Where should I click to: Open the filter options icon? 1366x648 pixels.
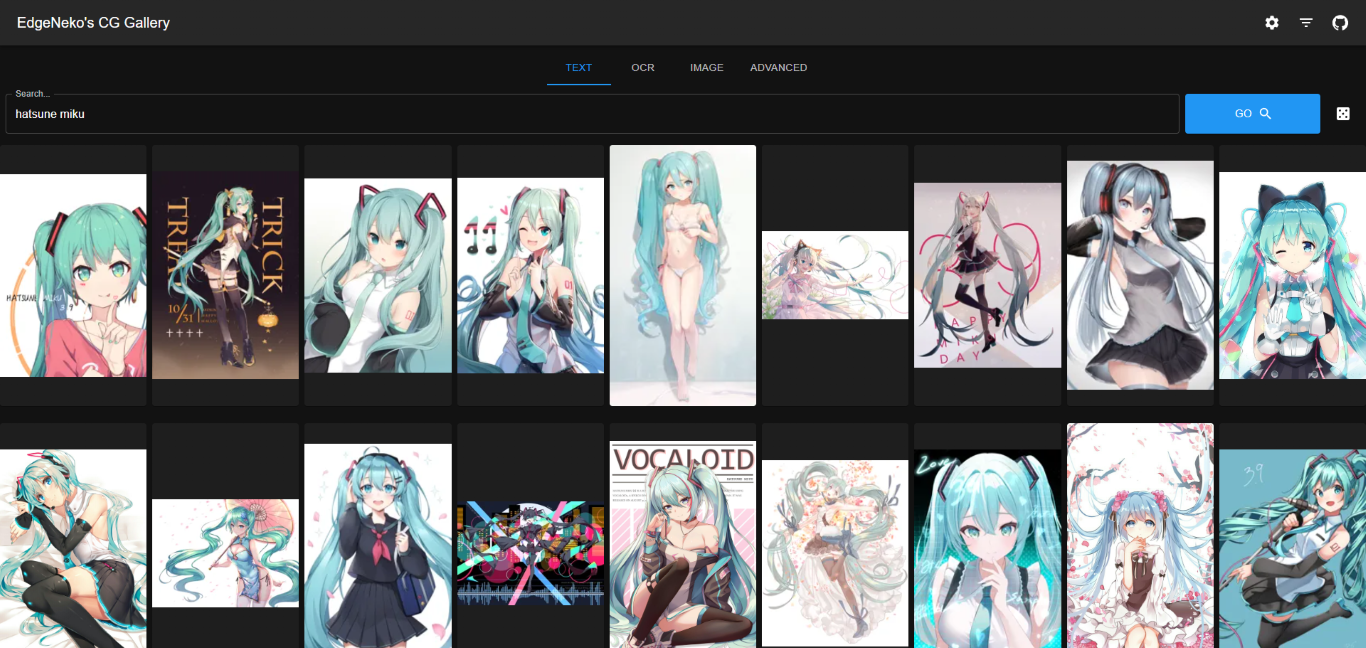pyautogui.click(x=1306, y=22)
